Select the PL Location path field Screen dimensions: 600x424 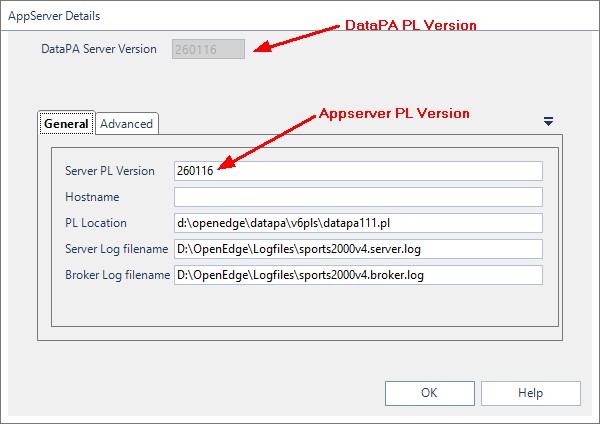(x=358, y=223)
